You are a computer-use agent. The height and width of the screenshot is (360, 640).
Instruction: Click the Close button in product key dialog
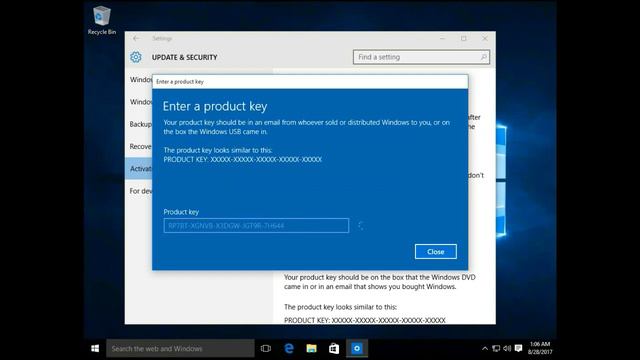[x=436, y=251]
